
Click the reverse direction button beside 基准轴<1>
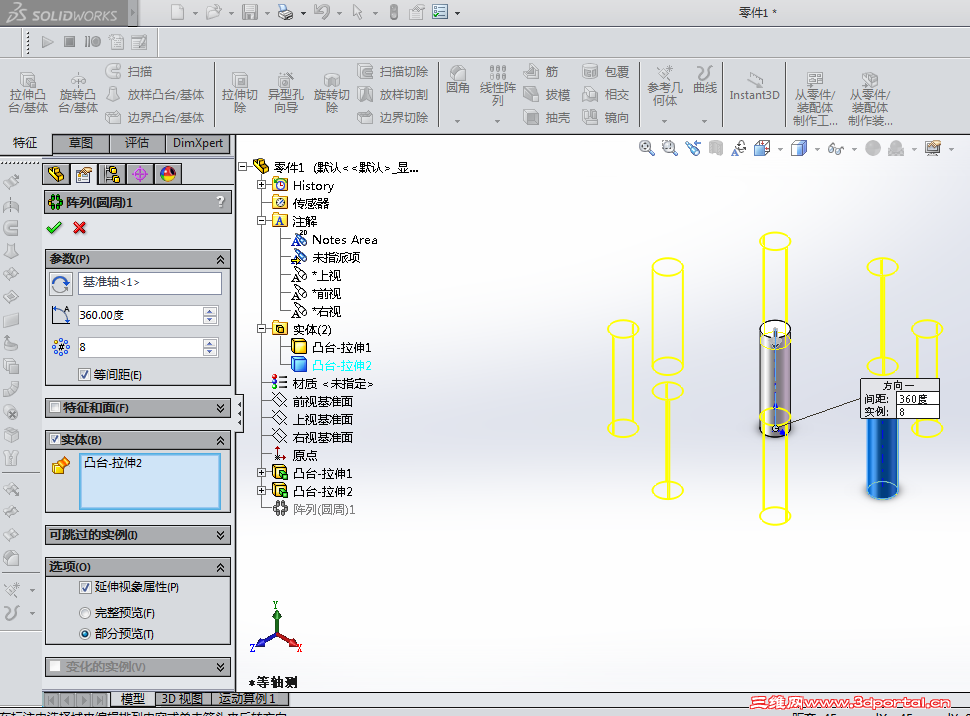pyautogui.click(x=61, y=284)
